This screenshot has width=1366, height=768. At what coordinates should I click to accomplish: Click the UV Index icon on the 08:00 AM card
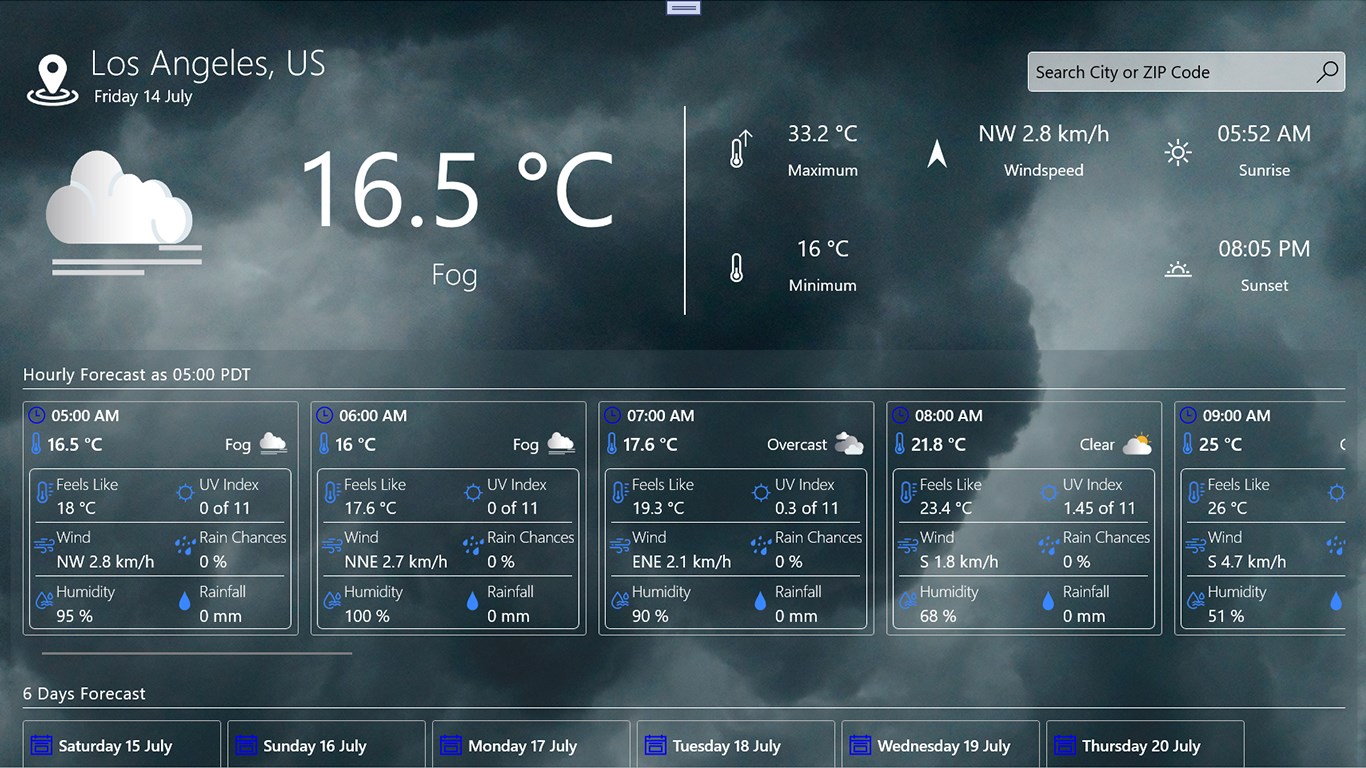tap(1048, 492)
